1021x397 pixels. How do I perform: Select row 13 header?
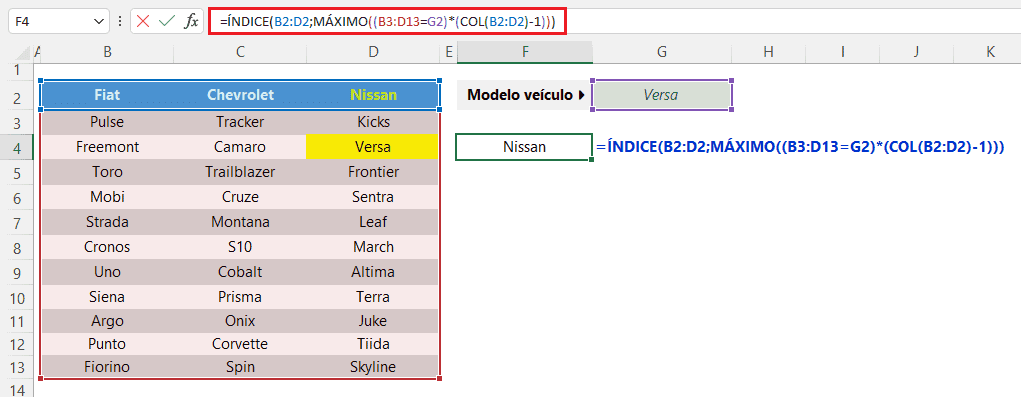(x=16, y=366)
